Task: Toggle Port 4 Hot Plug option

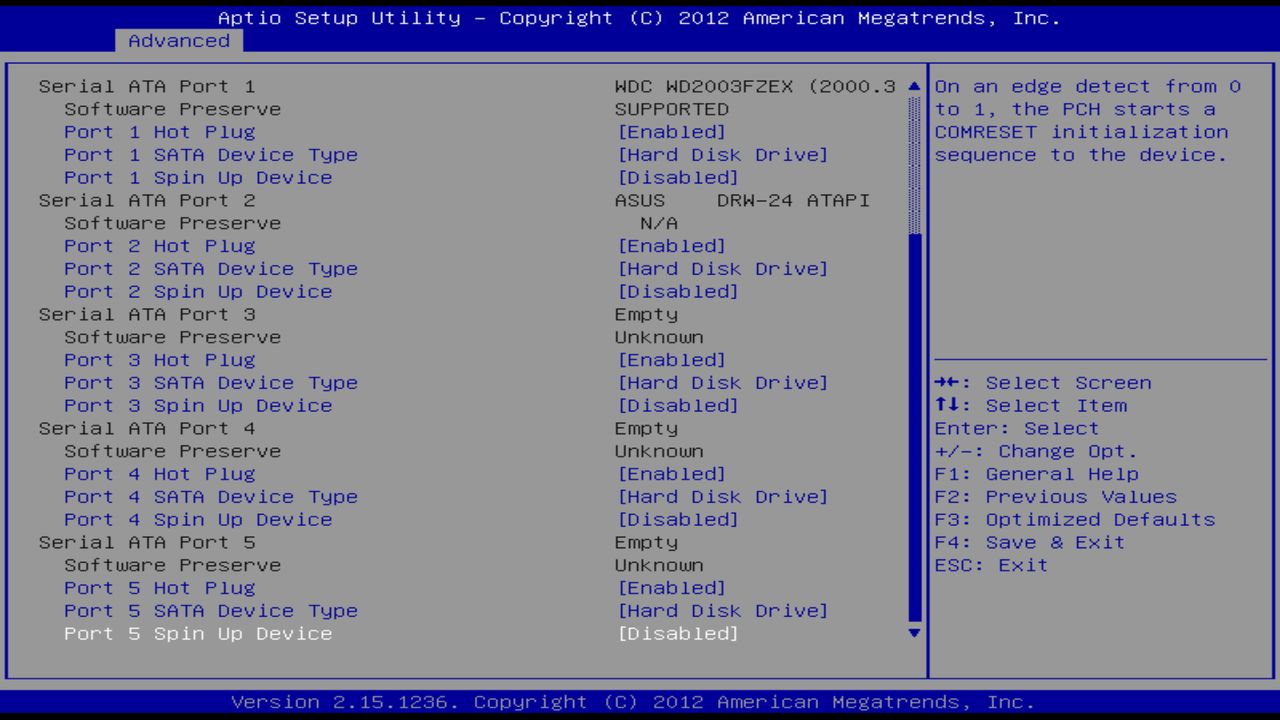Action: 158,473
